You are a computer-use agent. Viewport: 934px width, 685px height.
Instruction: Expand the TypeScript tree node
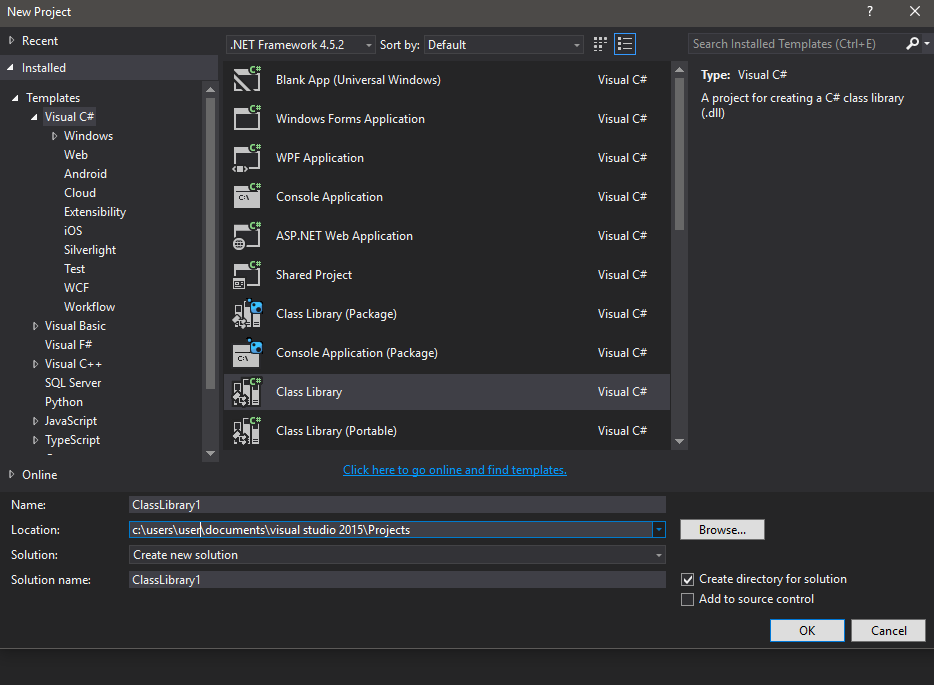(35, 440)
